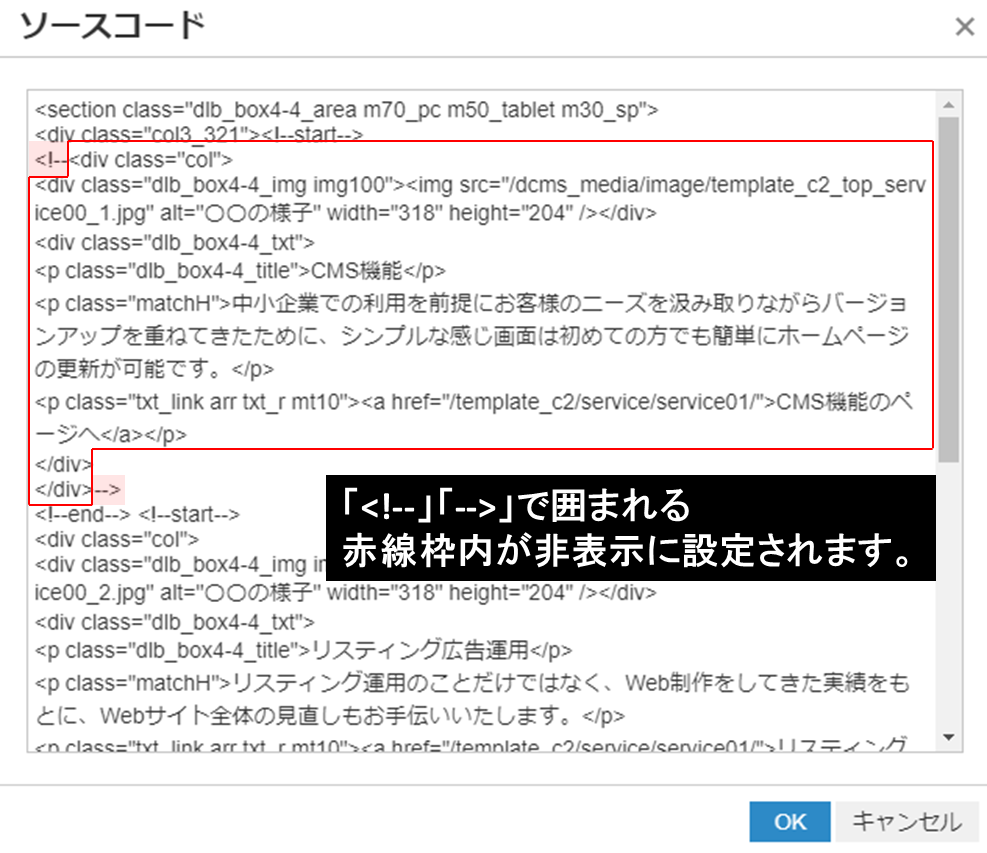The height and width of the screenshot is (853, 987).
Task: Click the line 'ンアップを重ねてきたために'
Action: 472,336
